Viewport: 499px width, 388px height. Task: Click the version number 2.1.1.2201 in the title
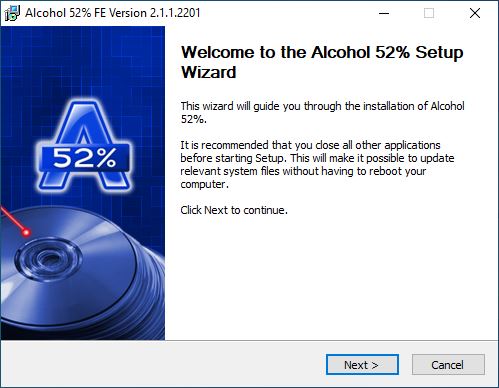tap(175, 13)
